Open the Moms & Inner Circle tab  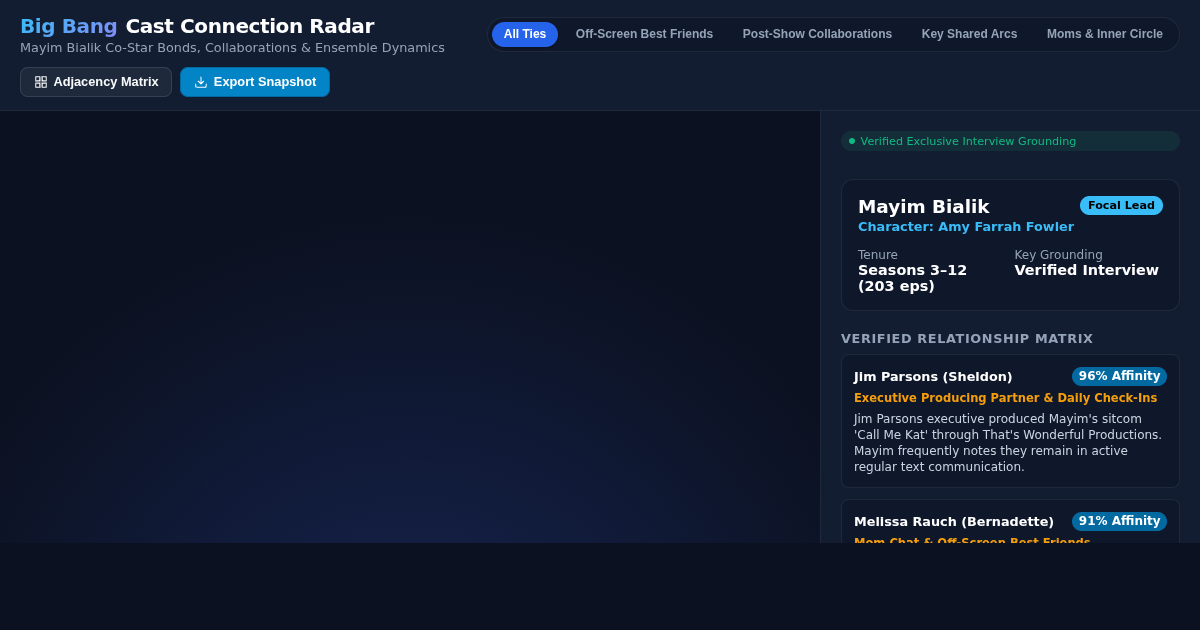(1105, 34)
